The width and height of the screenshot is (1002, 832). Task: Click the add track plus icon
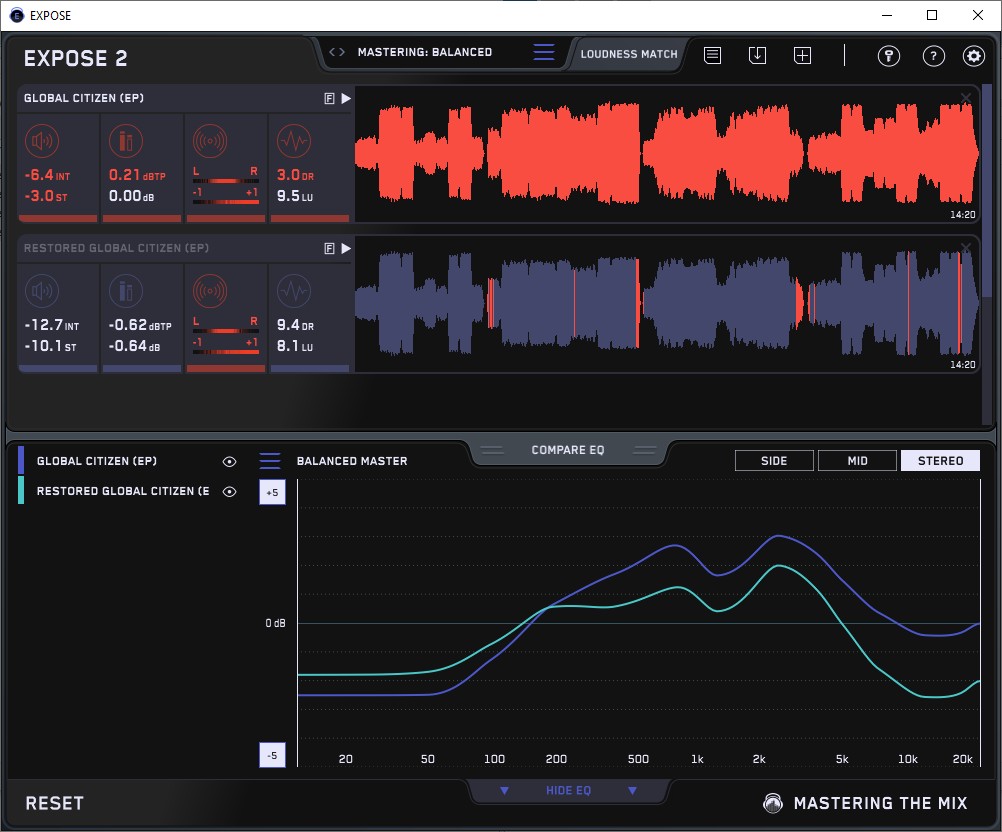tap(802, 56)
